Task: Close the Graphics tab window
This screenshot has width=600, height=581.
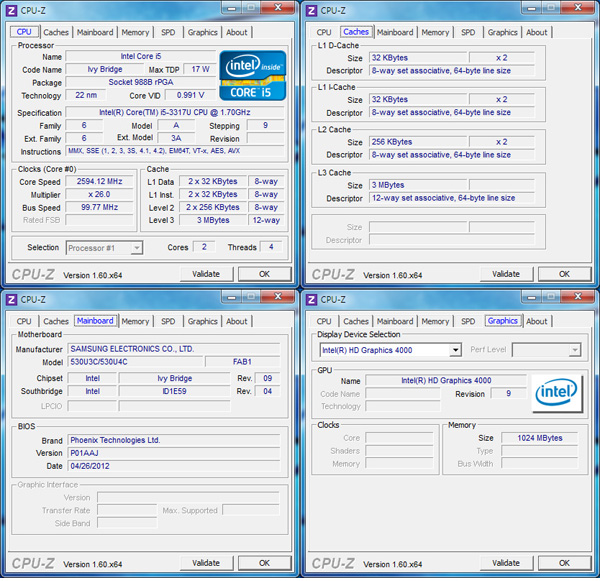Action: point(579,297)
